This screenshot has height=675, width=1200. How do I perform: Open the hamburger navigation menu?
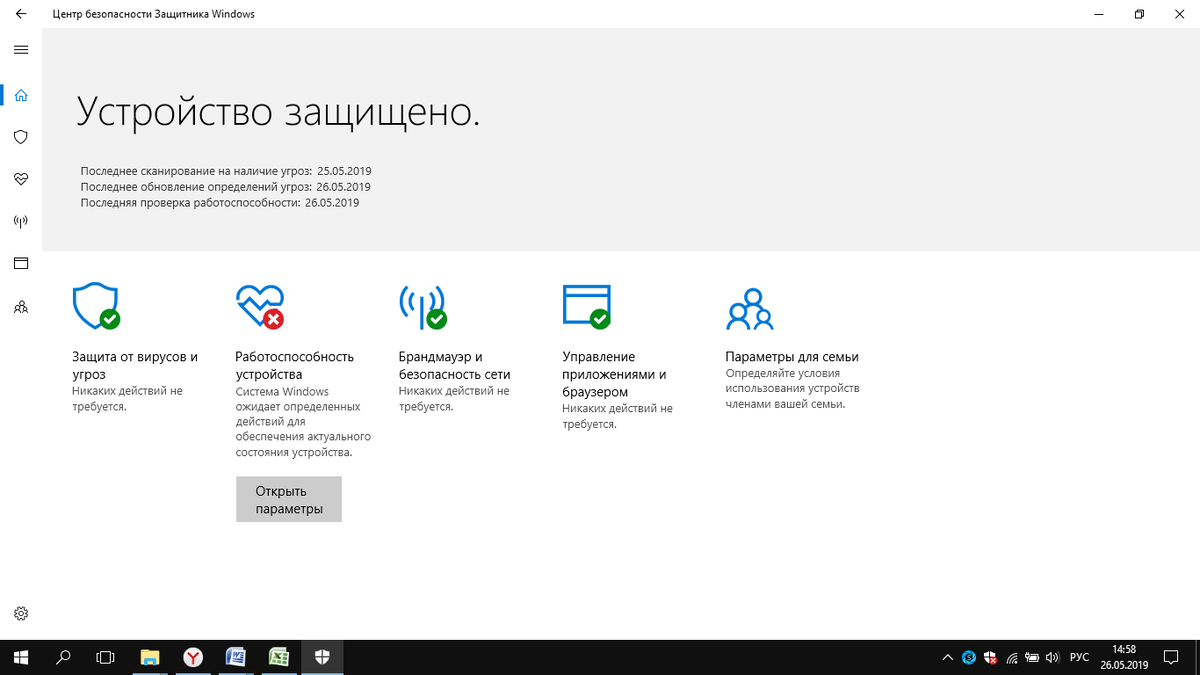click(x=21, y=50)
